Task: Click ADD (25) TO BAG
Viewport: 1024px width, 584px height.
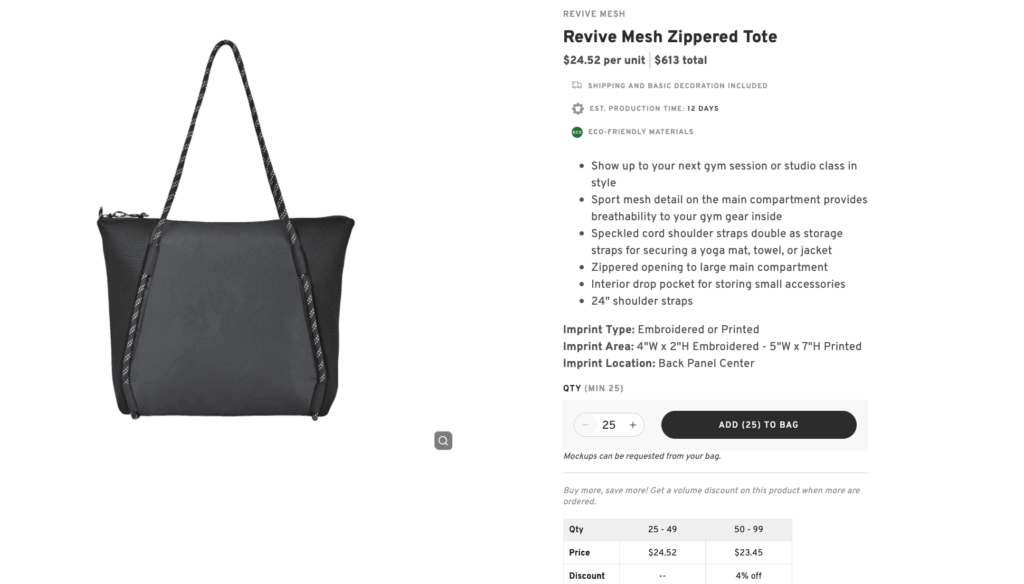Action: tap(758, 424)
